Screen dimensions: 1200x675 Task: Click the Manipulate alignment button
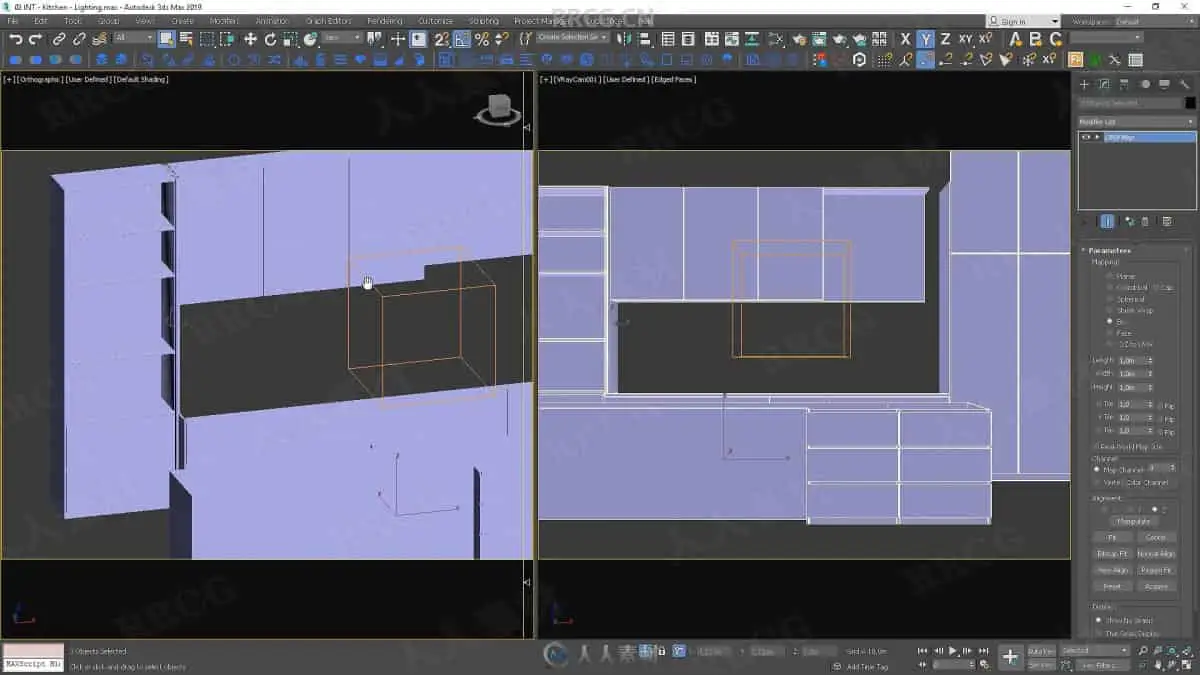pyautogui.click(x=1133, y=521)
